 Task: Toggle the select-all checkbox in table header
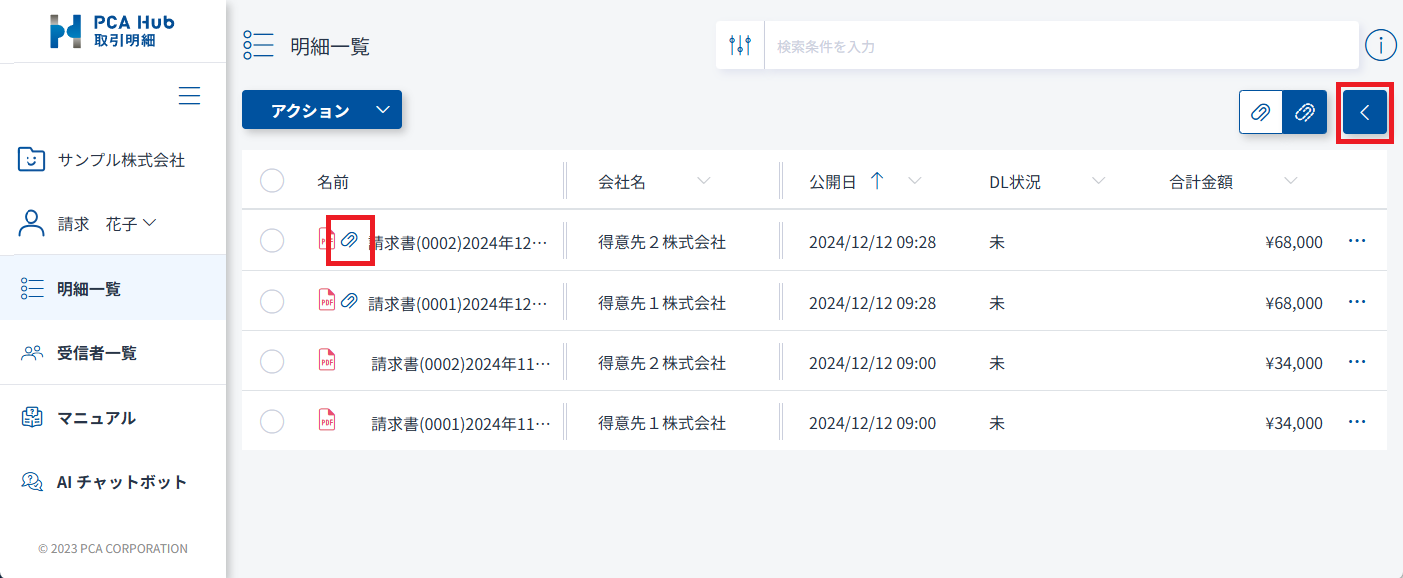click(x=272, y=181)
